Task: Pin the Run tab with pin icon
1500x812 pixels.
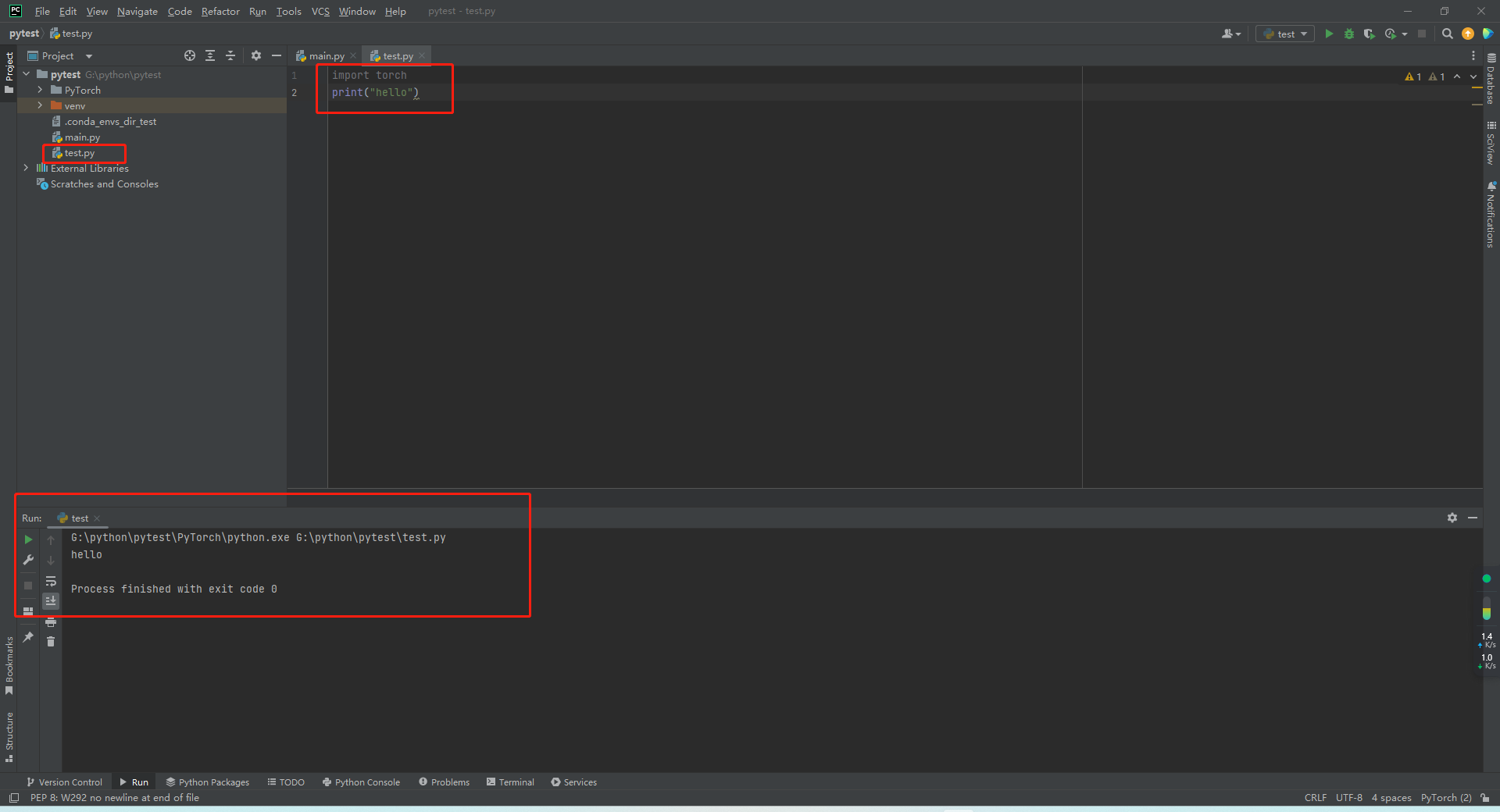Action: 28,637
